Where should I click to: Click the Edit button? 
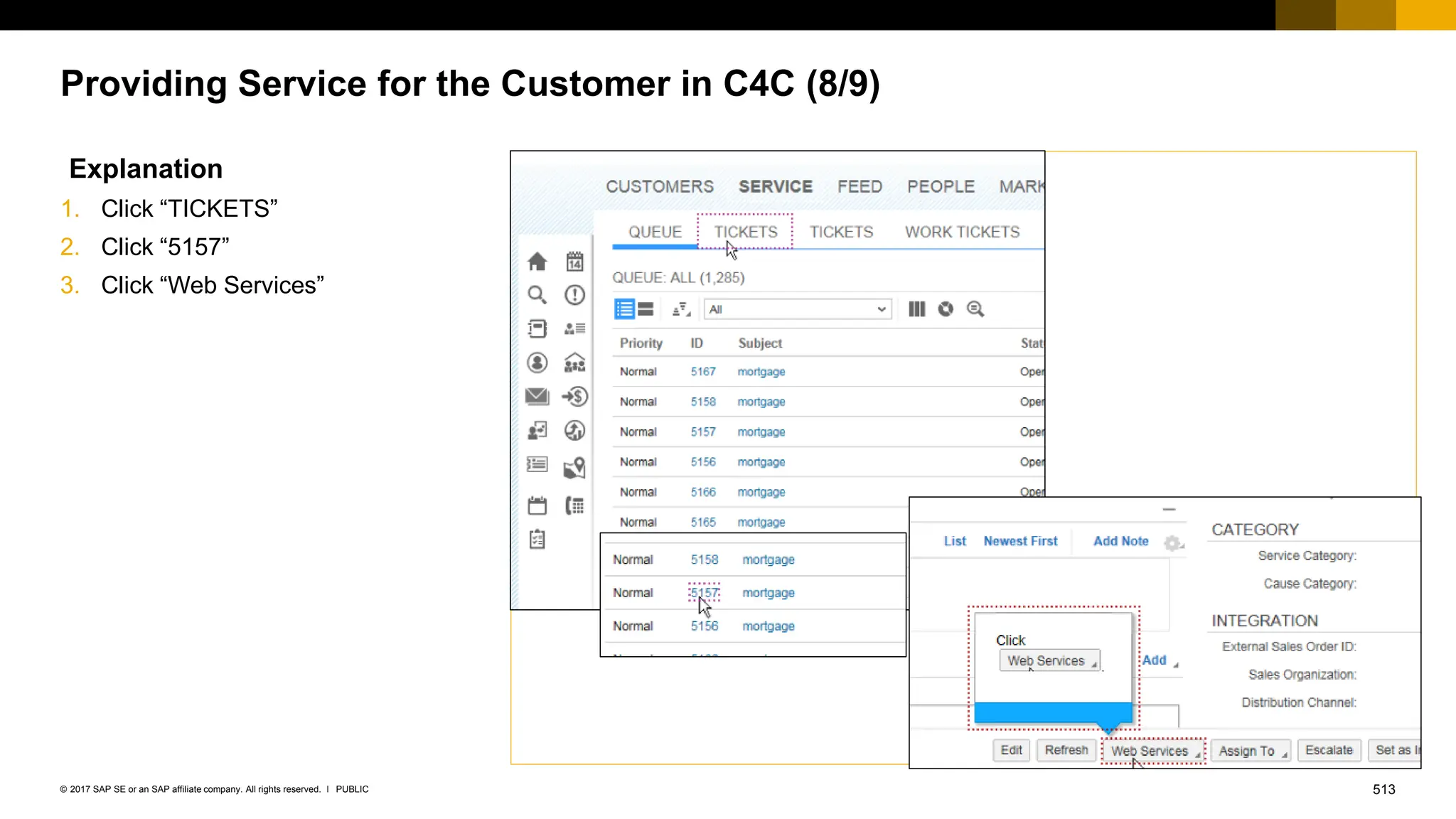click(x=1011, y=750)
